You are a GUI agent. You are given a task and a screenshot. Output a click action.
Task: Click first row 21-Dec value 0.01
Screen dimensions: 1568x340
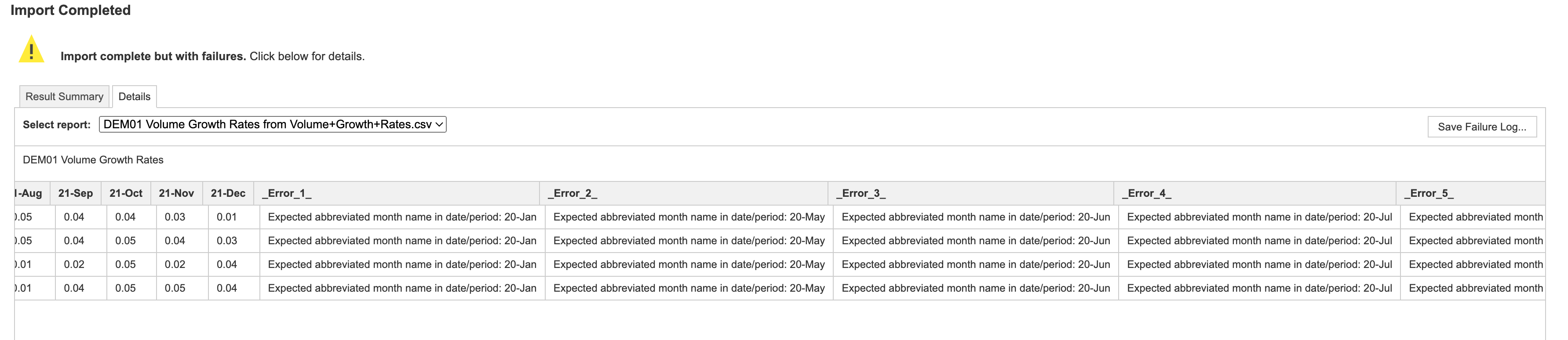pyautogui.click(x=226, y=217)
